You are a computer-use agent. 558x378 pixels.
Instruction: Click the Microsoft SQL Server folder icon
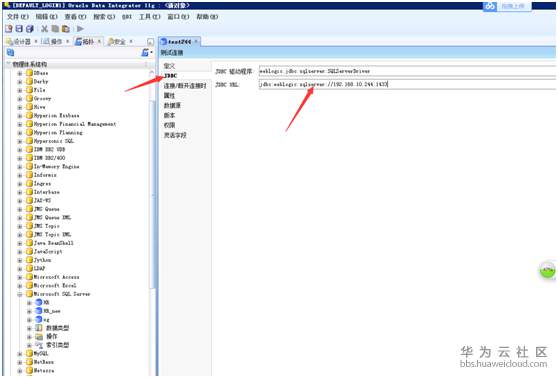(30, 294)
